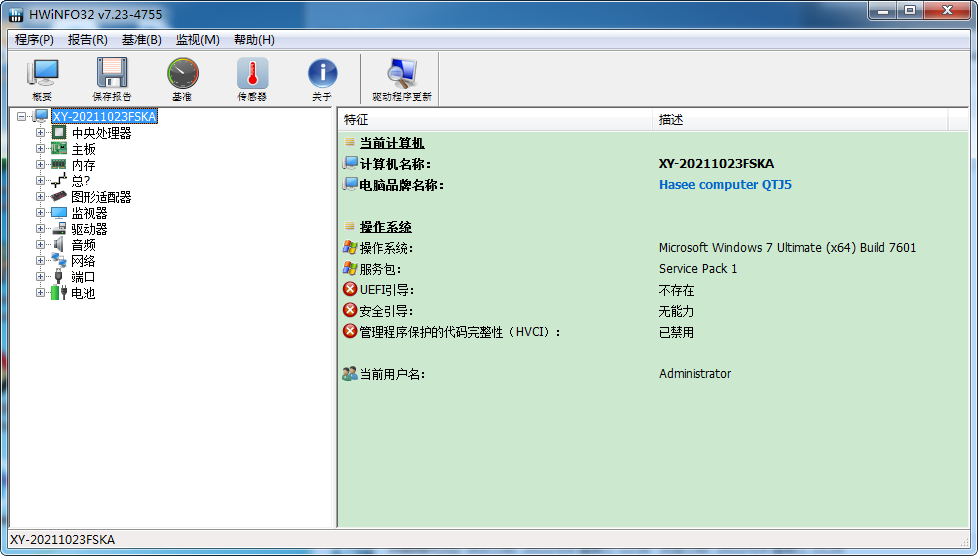Viewport: 978px width, 556px height.
Task: Click the 关于 info icon
Action: tap(322, 73)
